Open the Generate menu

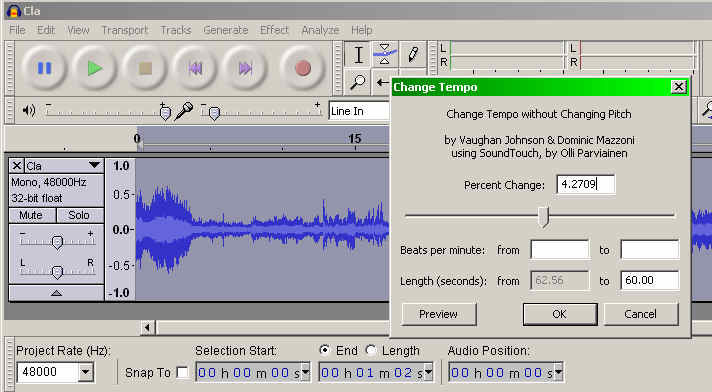(226, 30)
